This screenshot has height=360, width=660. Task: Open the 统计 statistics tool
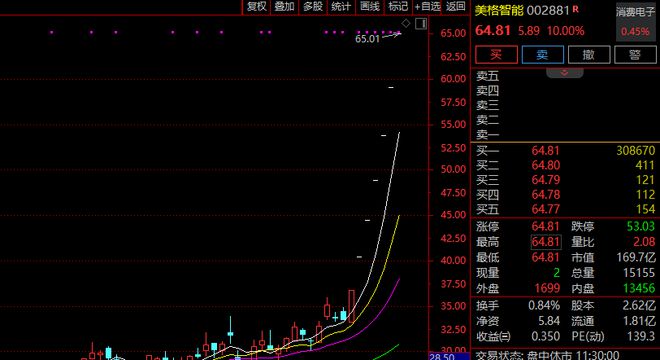(341, 7)
